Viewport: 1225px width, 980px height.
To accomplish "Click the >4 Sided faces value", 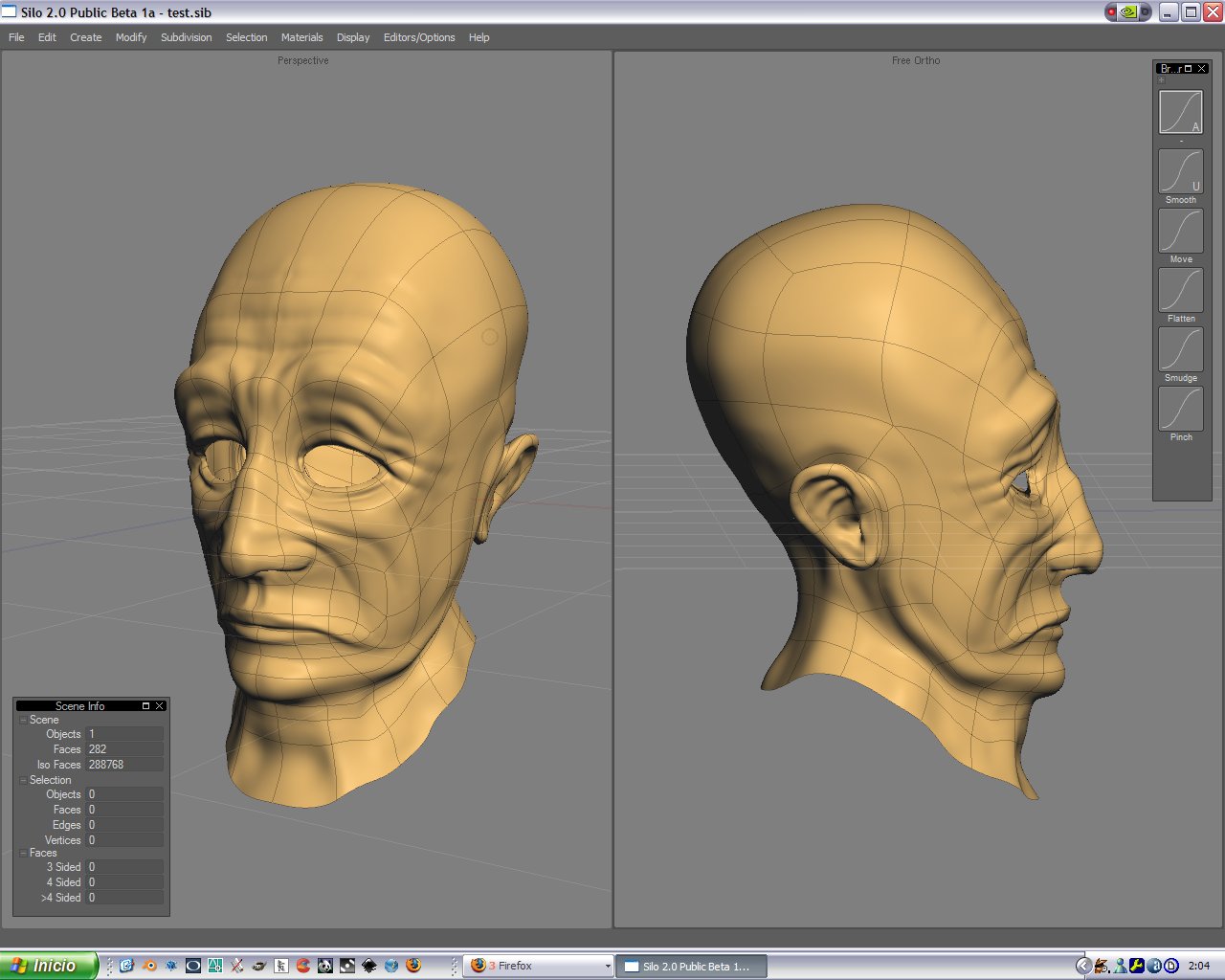I will [x=124, y=898].
